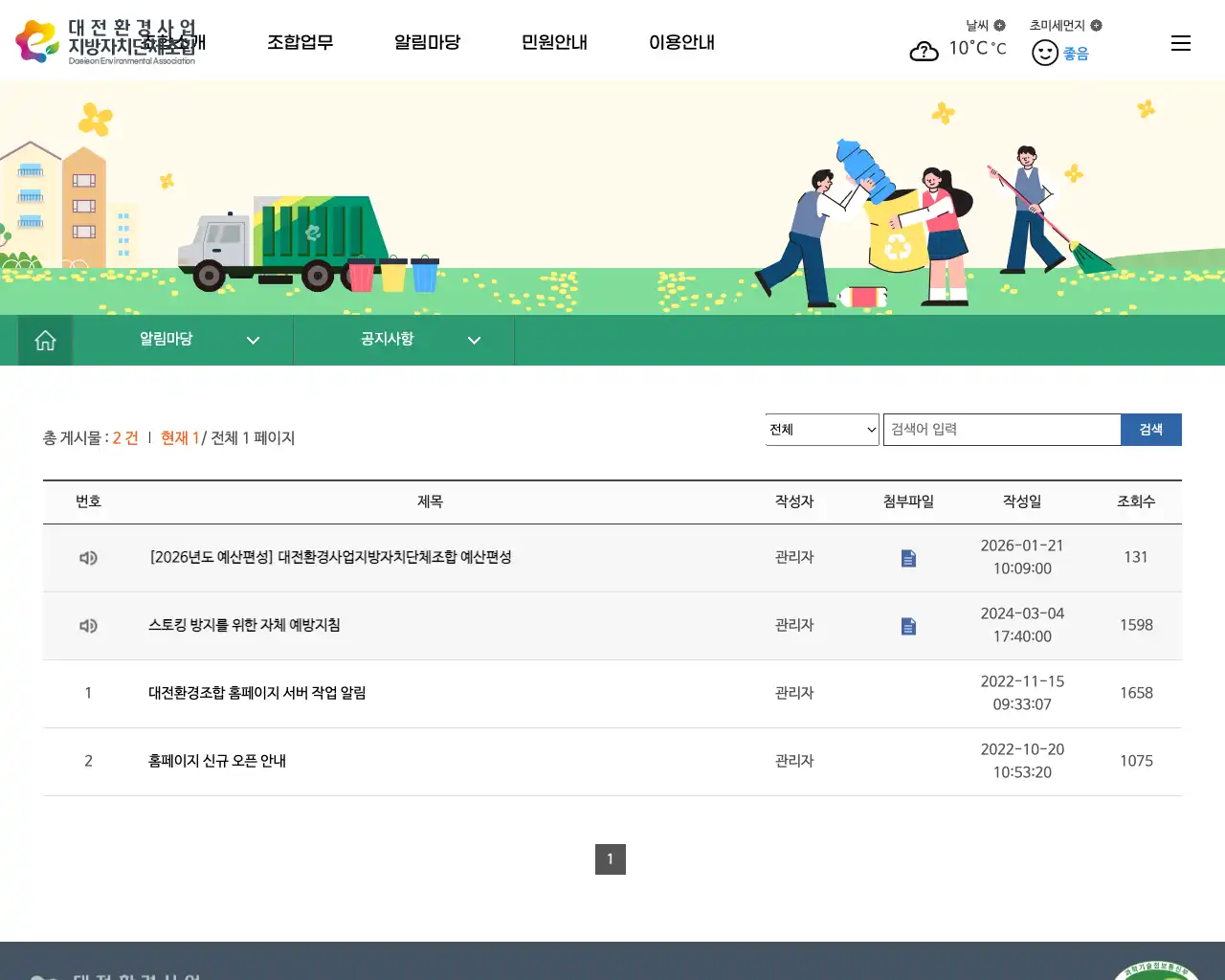Image resolution: width=1225 pixels, height=980 pixels.
Task: Expand the 알림마당 breadcrumb dropdown
Action: [253, 340]
